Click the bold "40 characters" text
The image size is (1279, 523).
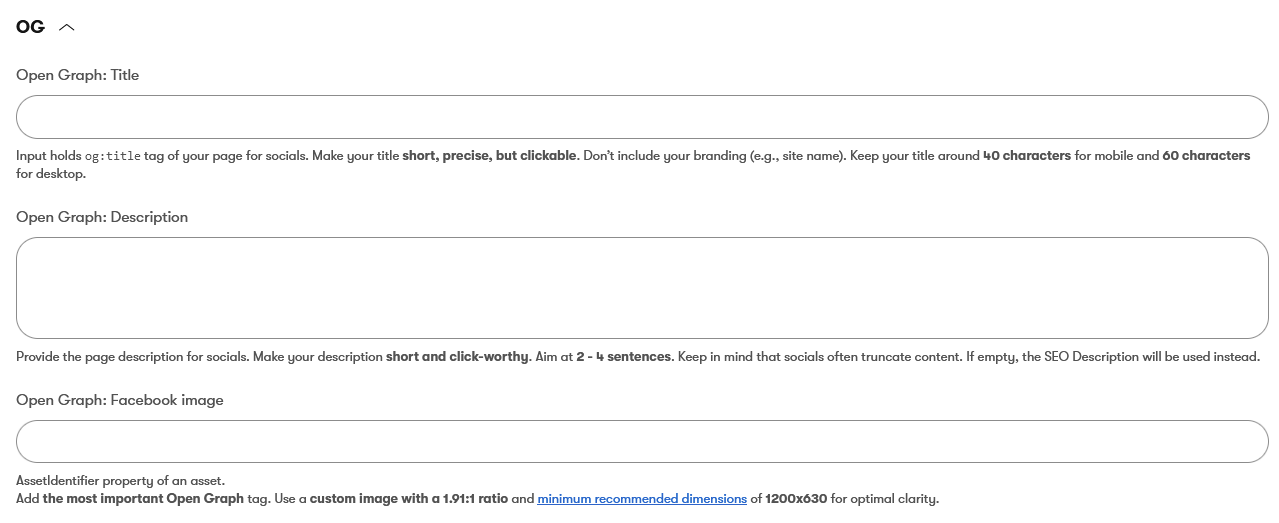pyautogui.click(x=1027, y=156)
